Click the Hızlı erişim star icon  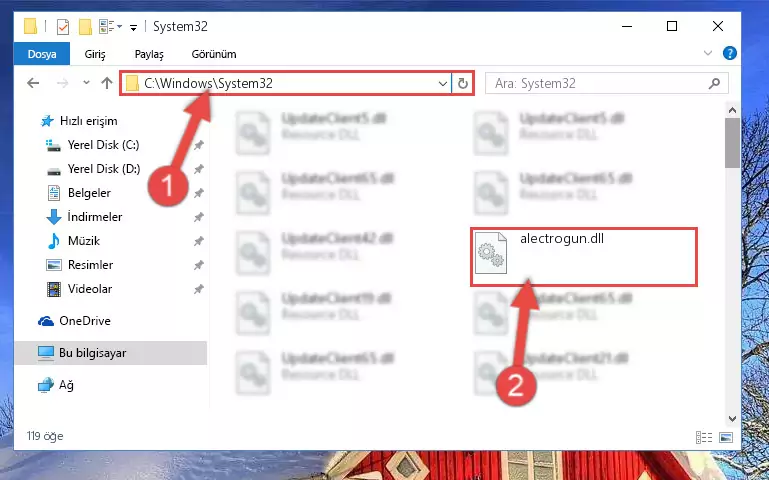click(x=47, y=121)
